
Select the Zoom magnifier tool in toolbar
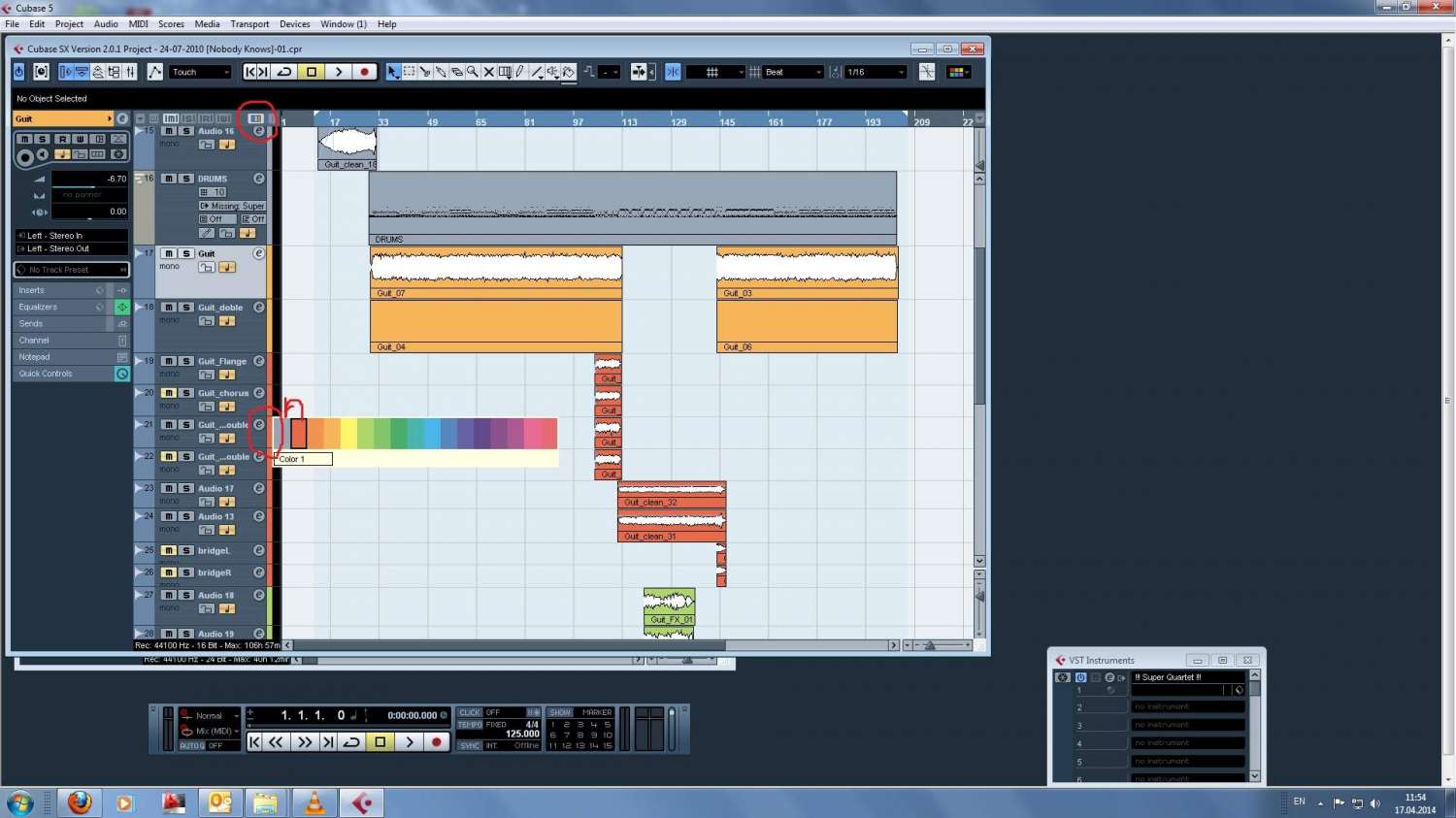473,72
